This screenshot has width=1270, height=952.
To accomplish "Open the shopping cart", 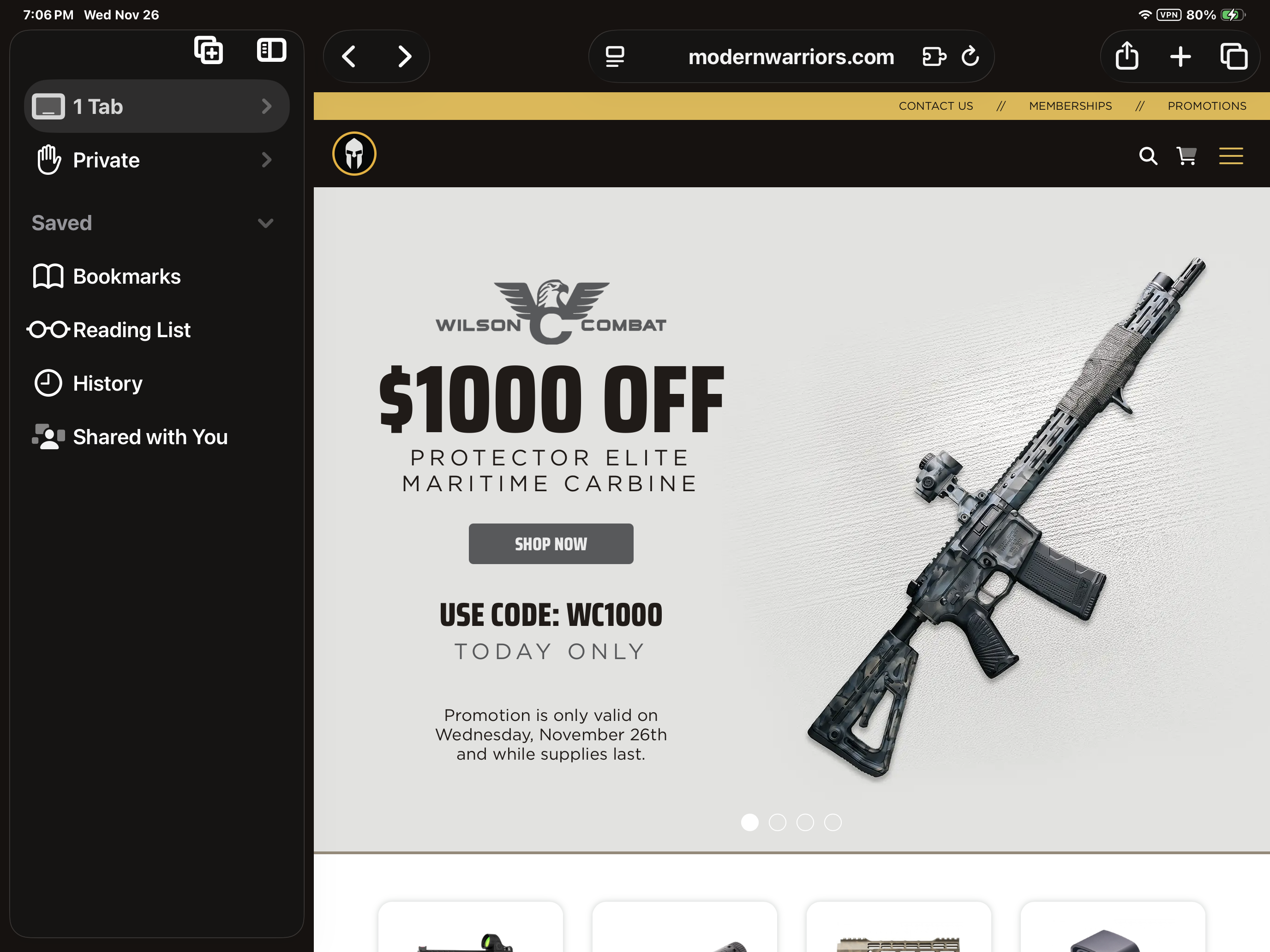I will pos(1186,155).
